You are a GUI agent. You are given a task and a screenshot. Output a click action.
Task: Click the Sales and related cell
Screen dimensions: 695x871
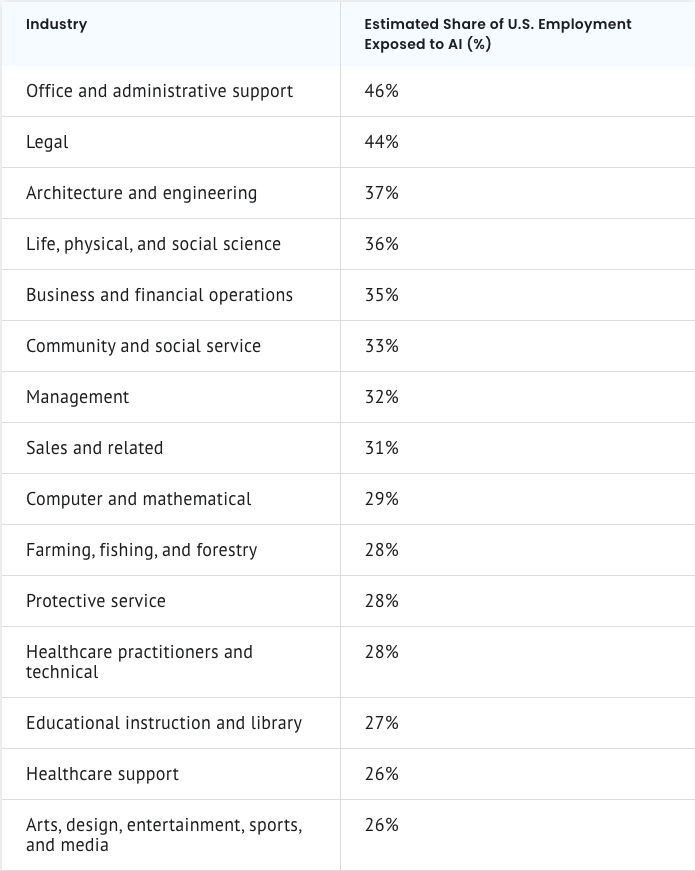click(95, 448)
